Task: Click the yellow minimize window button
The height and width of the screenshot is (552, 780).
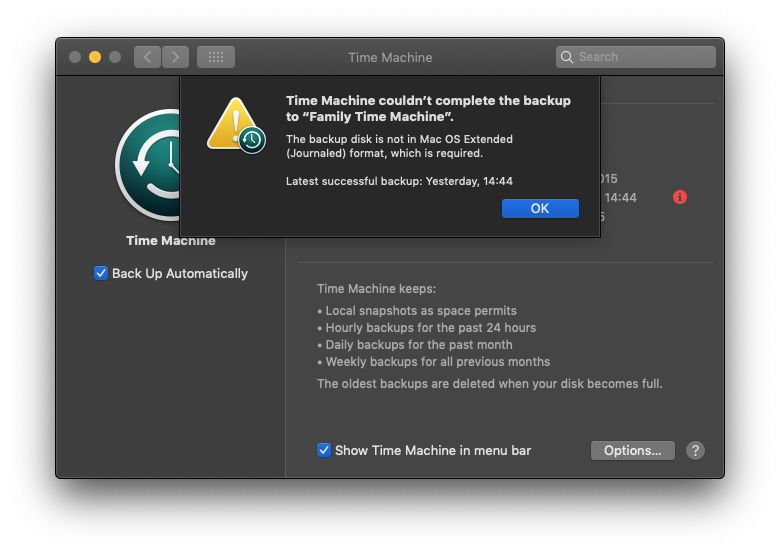Action: (95, 57)
